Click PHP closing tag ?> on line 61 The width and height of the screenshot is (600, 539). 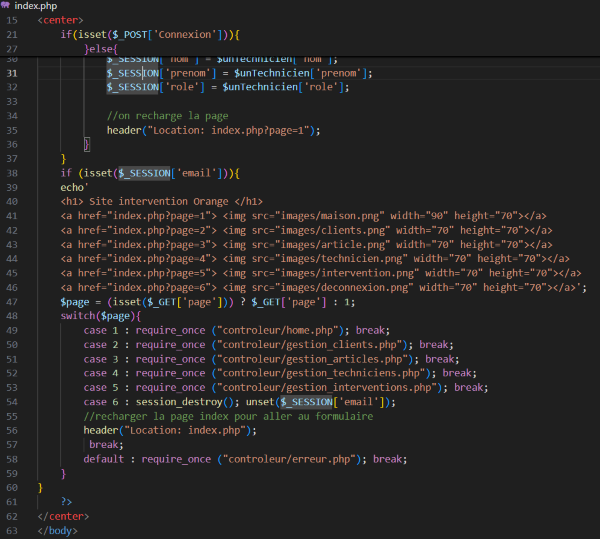pyautogui.click(x=67, y=502)
